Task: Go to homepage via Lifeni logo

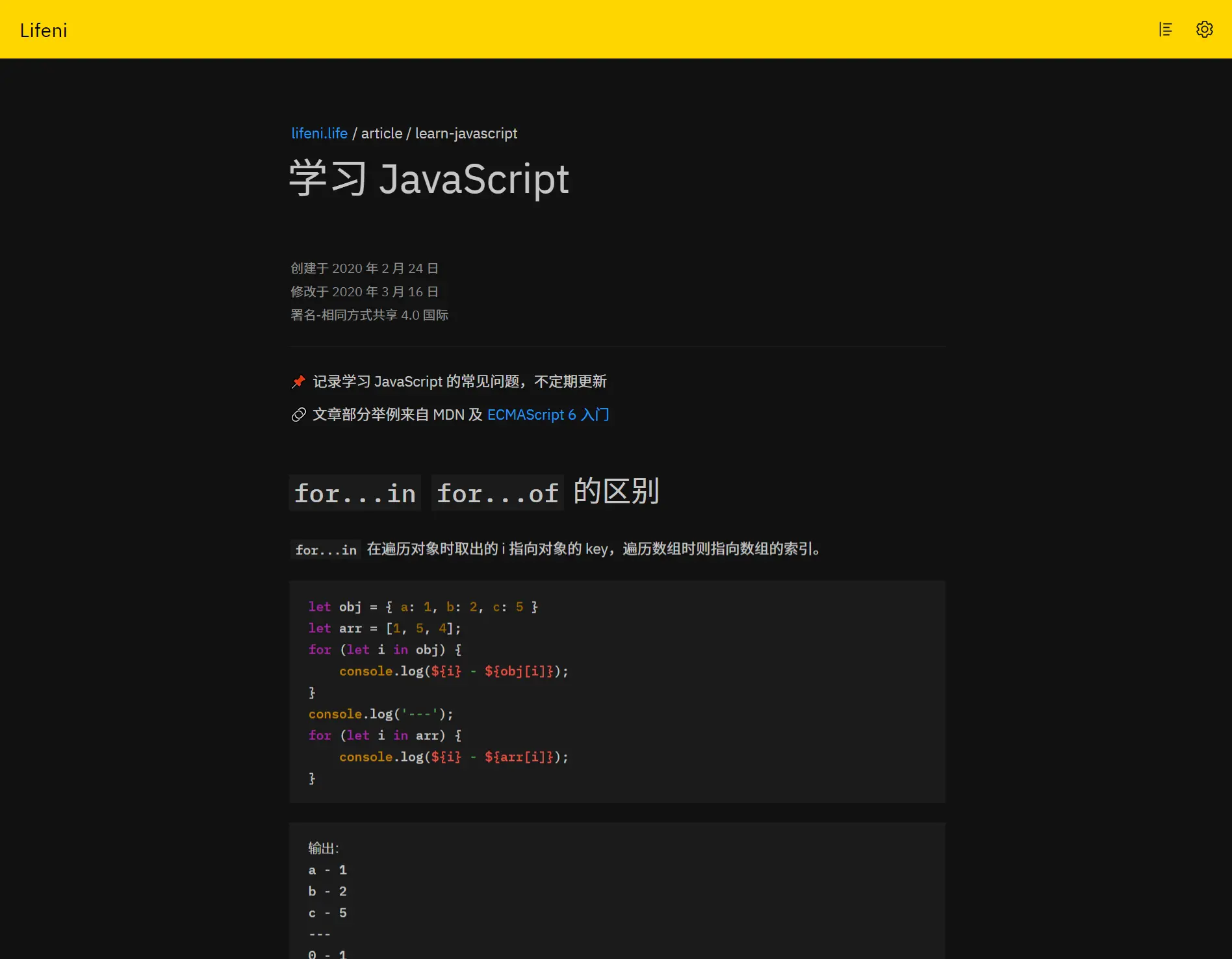Action: coord(44,31)
